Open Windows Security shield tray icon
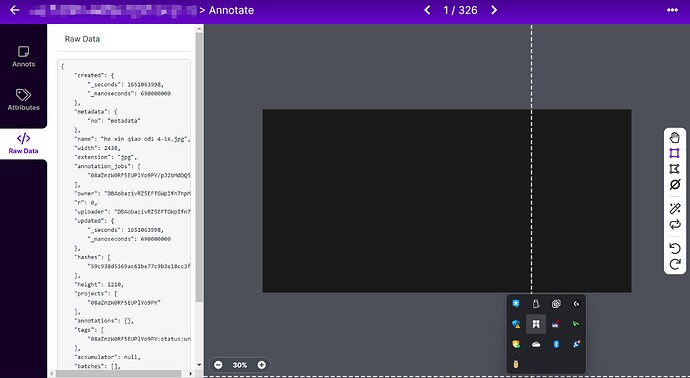Screen dimensions: 690x378 click(x=516, y=324)
